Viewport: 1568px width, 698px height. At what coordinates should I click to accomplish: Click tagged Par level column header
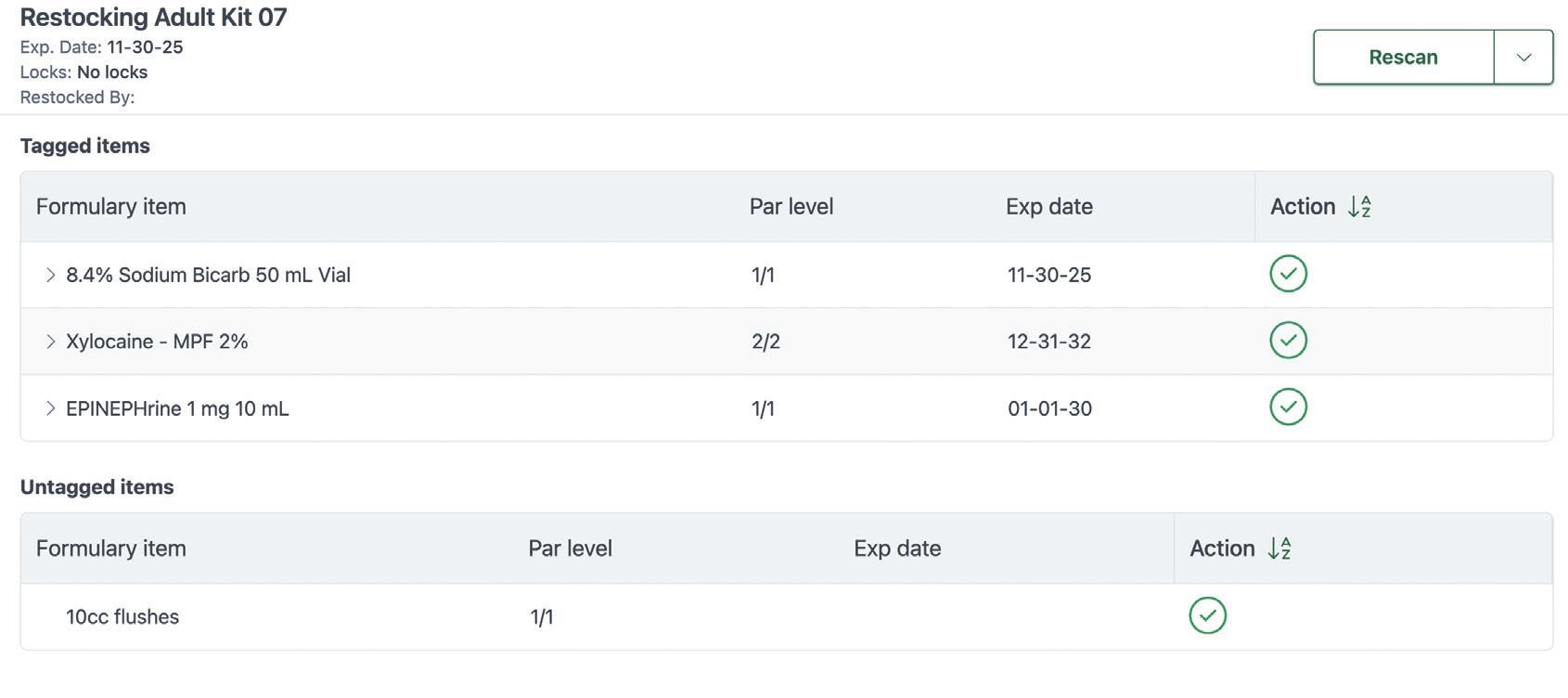click(x=790, y=207)
